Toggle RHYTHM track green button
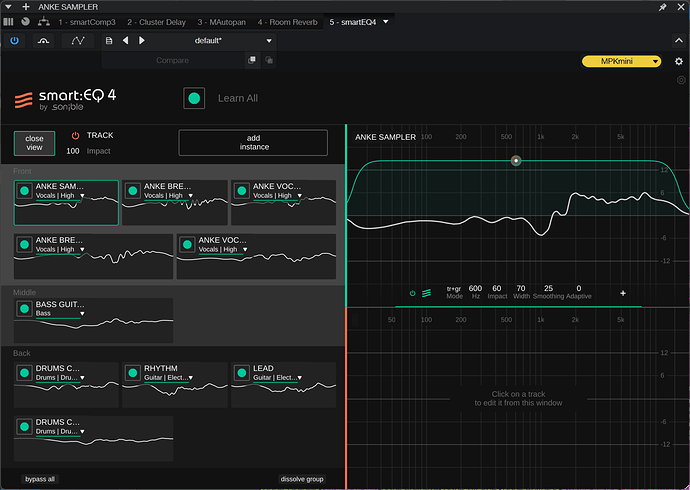The width and height of the screenshot is (690, 490). pos(132,373)
